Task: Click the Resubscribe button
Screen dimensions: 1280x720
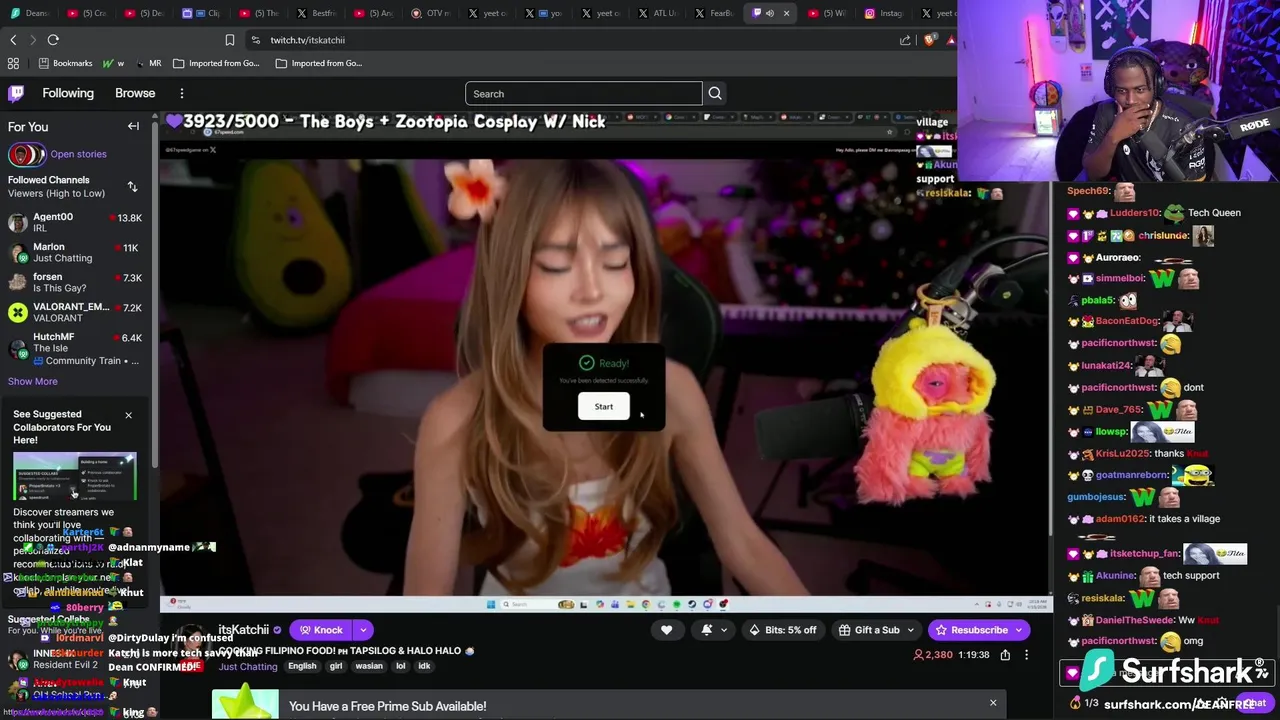Action: coord(970,630)
